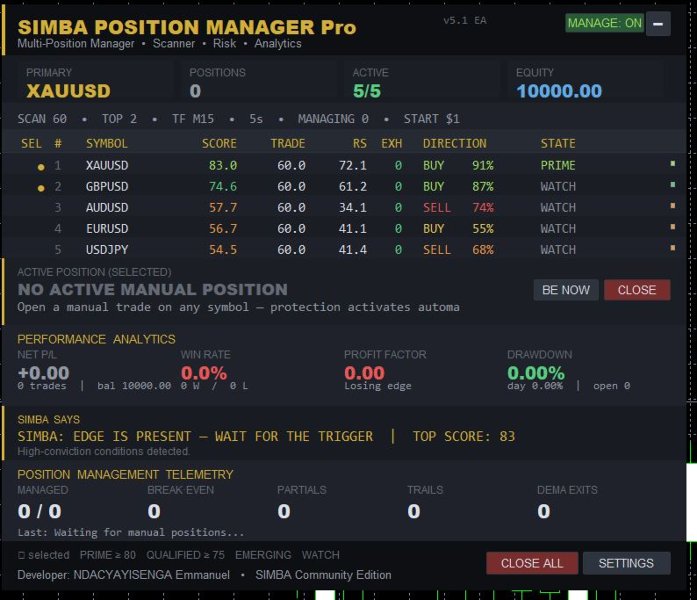
Task: Click the EXH column header
Action: pos(392,144)
